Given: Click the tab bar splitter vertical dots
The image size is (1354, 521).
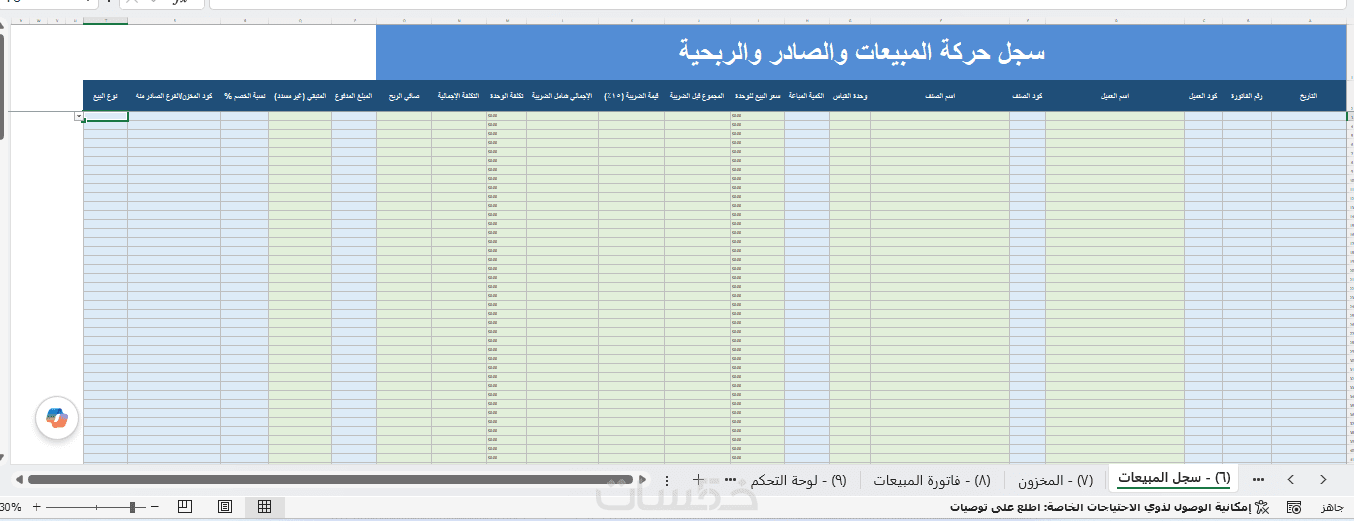Looking at the screenshot, I should [x=667, y=480].
